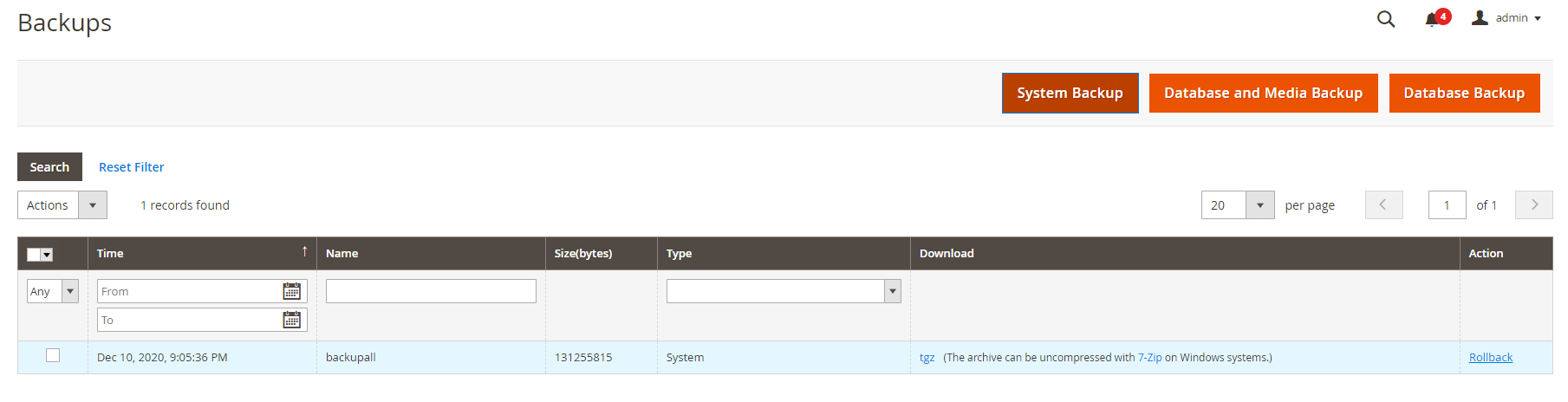1568x402 pixels.
Task: Click the Name filter input field
Action: (431, 291)
